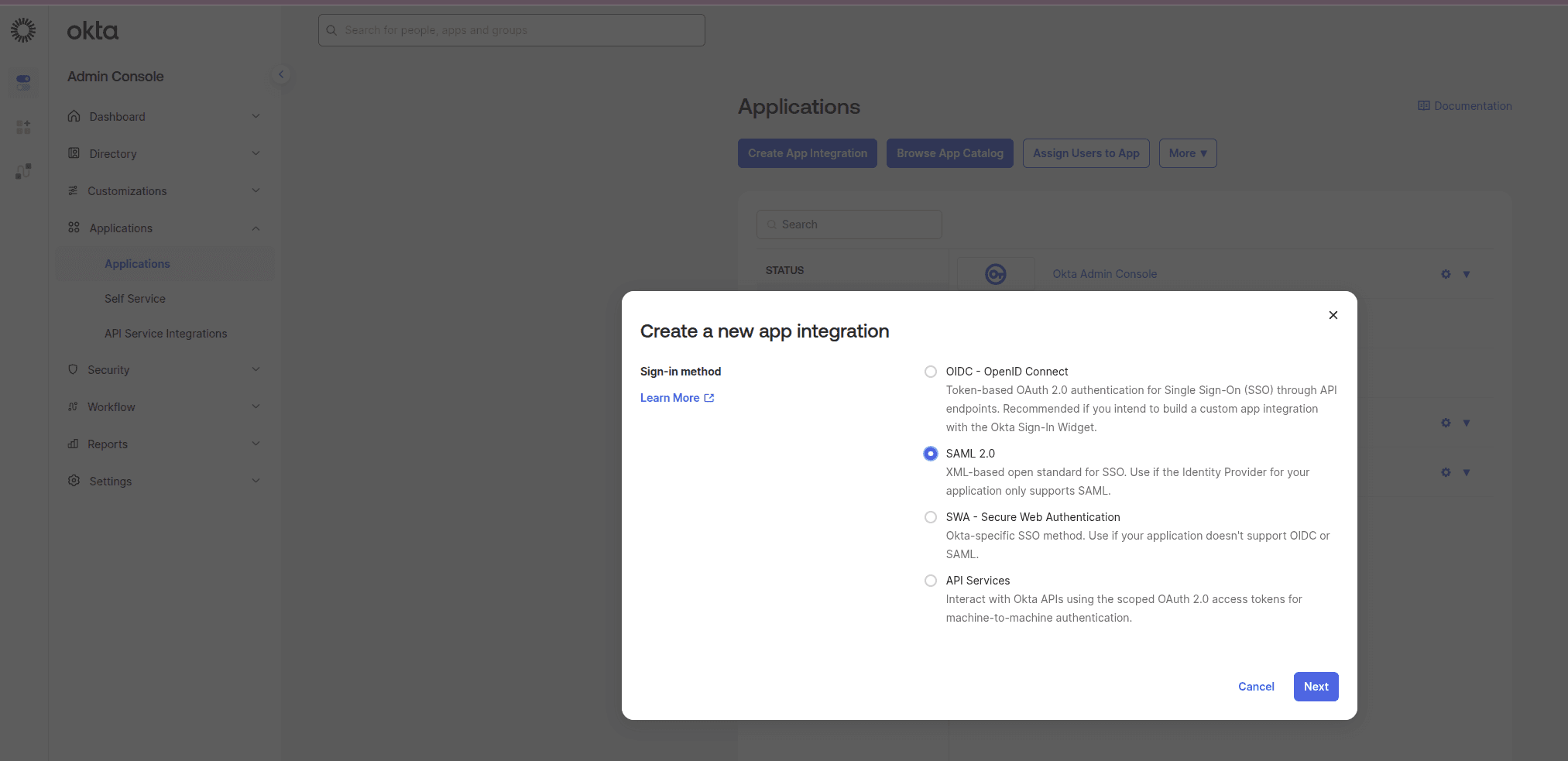Expand the Settings menu chevron

pos(256,481)
